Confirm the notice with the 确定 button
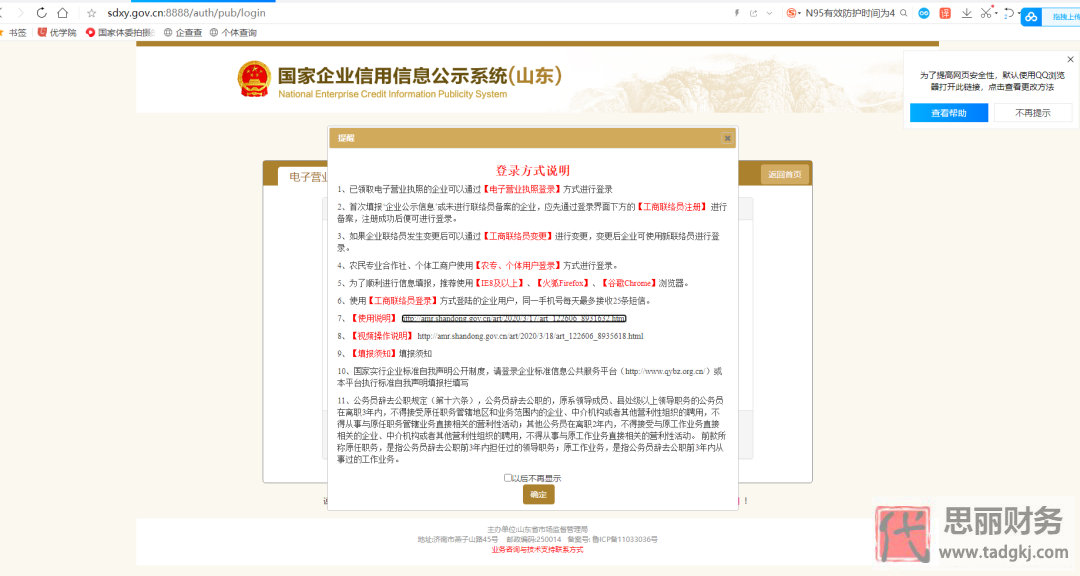The image size is (1080, 576). point(538,493)
